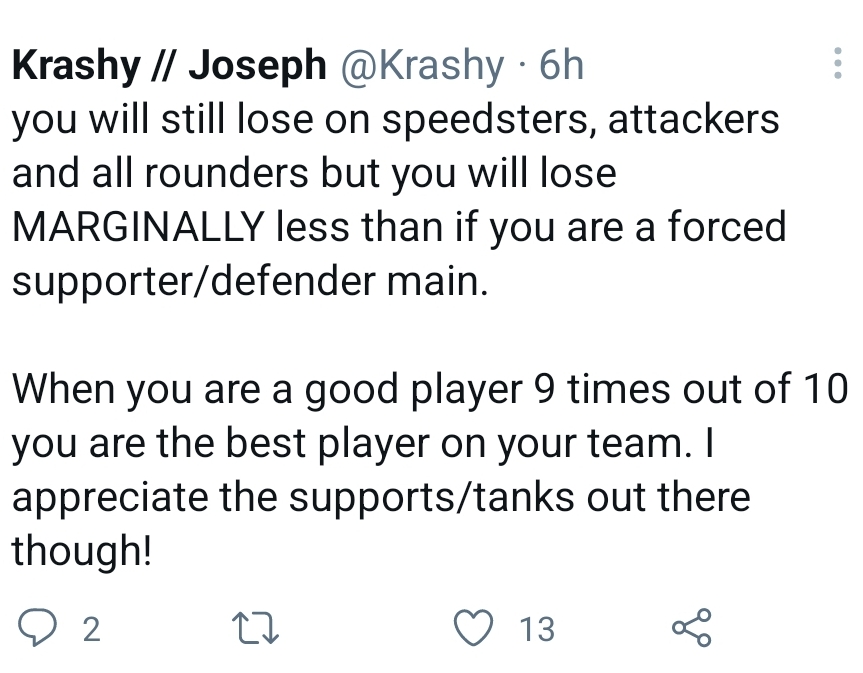Image resolution: width=863 pixels, height=673 pixels.
Task: Click the word though! at tweet end
Action: tap(81, 551)
